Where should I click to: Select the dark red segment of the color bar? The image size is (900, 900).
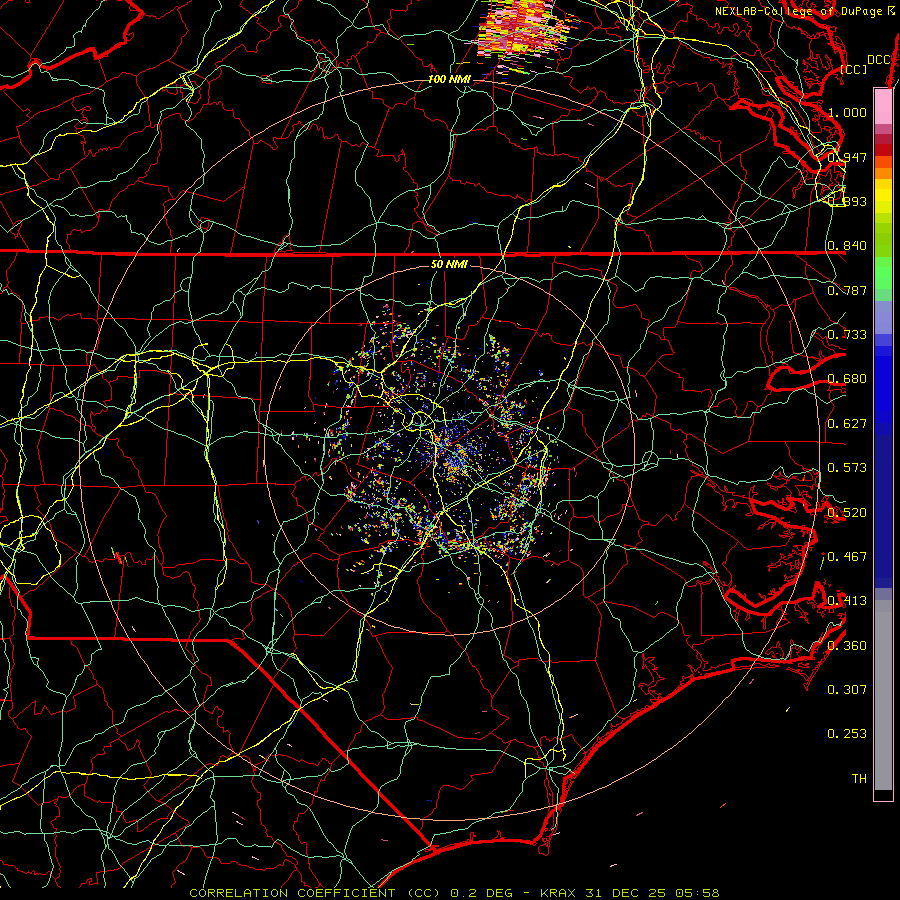click(883, 150)
